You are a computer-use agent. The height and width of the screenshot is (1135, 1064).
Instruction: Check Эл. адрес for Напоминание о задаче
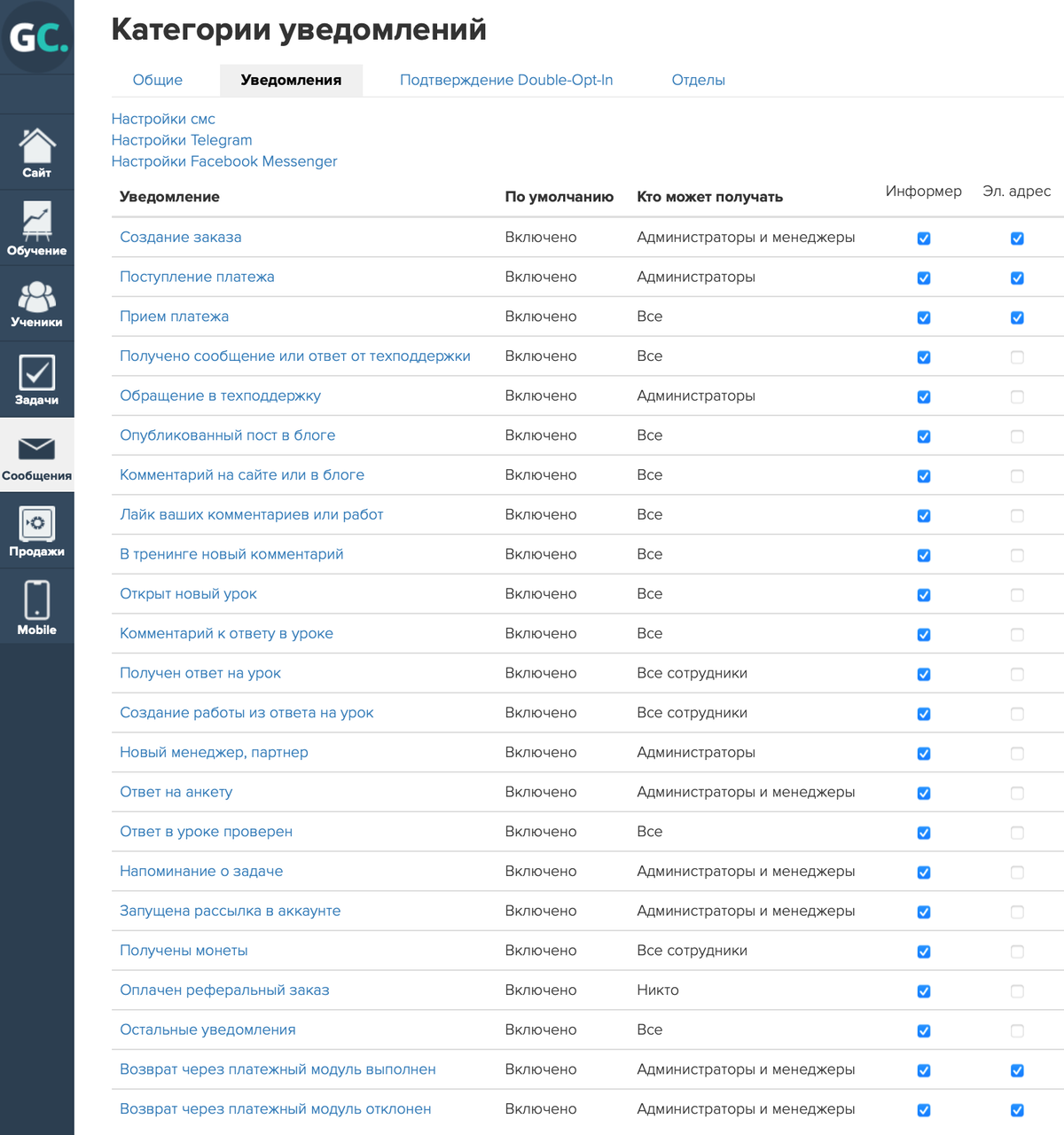1017,873
